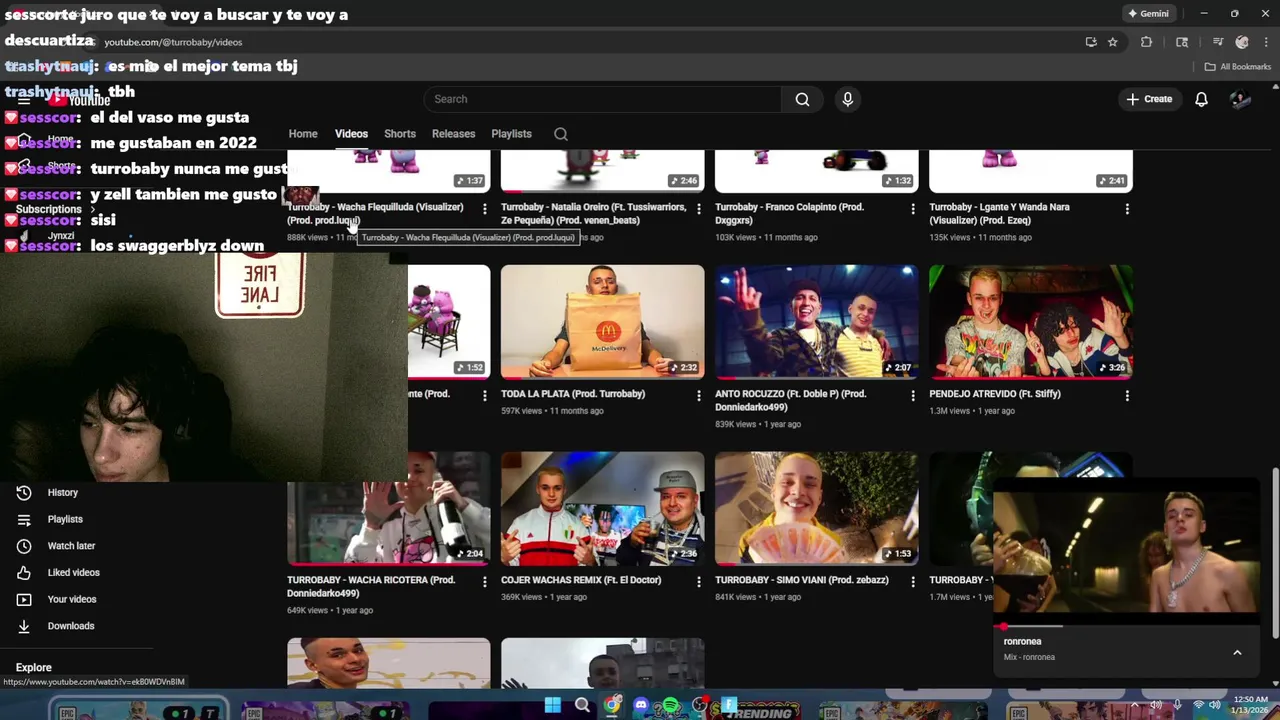Switch to the channel Home tab

coord(303,134)
